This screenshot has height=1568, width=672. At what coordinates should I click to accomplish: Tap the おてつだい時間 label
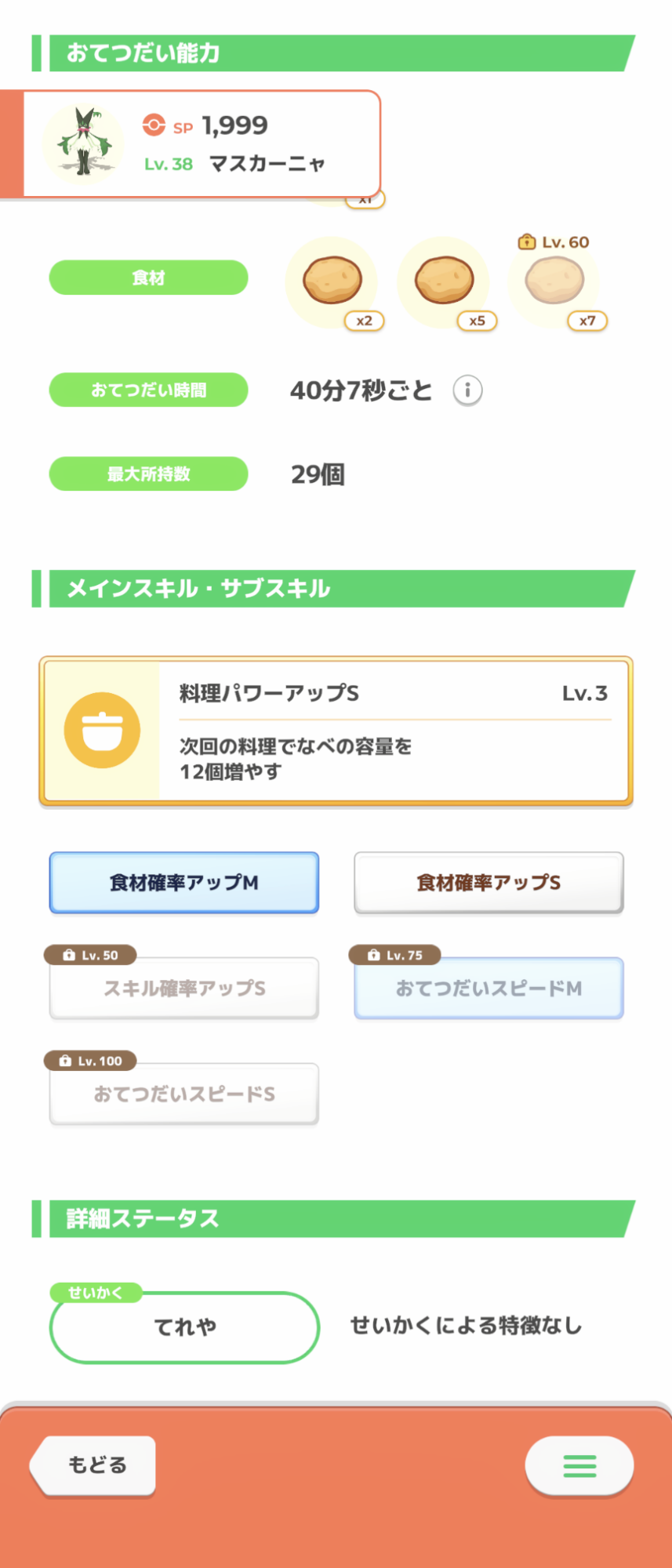pyautogui.click(x=148, y=390)
